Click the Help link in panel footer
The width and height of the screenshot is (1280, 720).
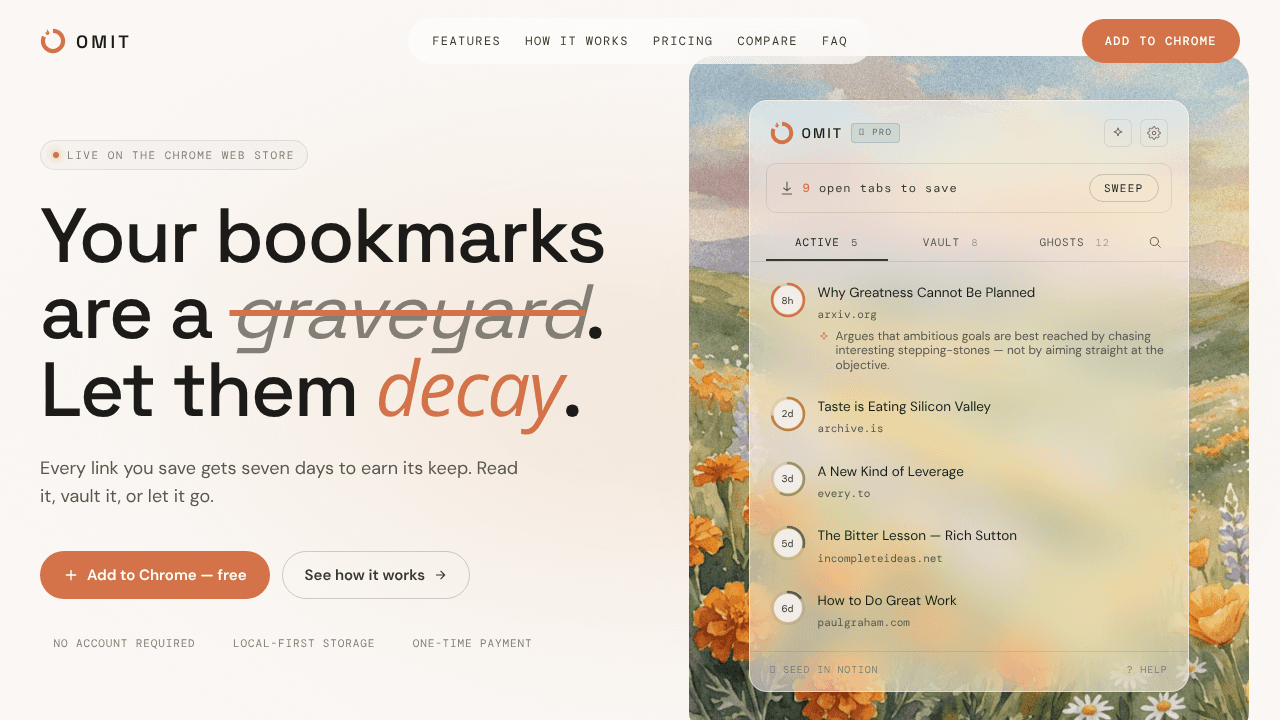click(1147, 670)
